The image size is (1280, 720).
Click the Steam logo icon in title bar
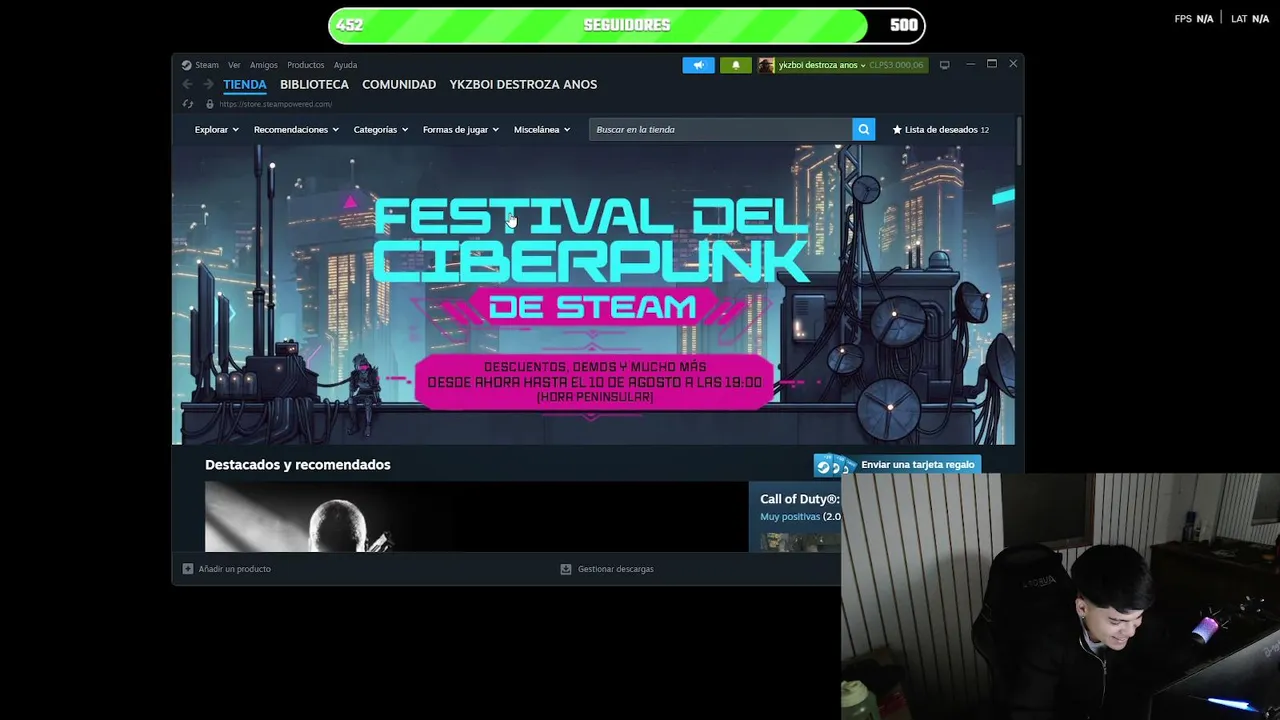pyautogui.click(x=186, y=65)
